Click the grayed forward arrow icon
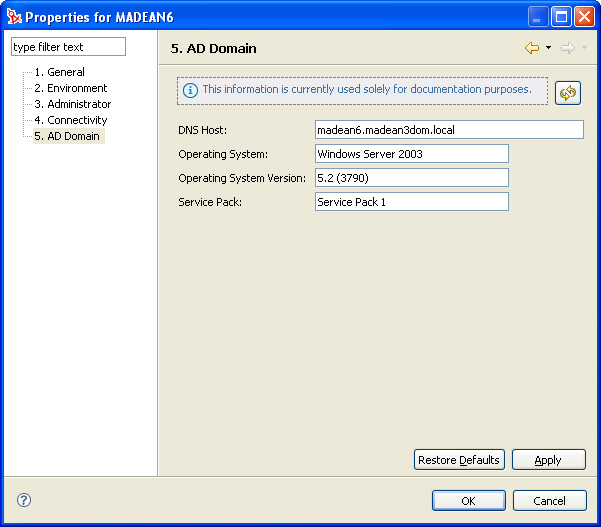Viewport: 601px width, 527px height. [x=568, y=48]
